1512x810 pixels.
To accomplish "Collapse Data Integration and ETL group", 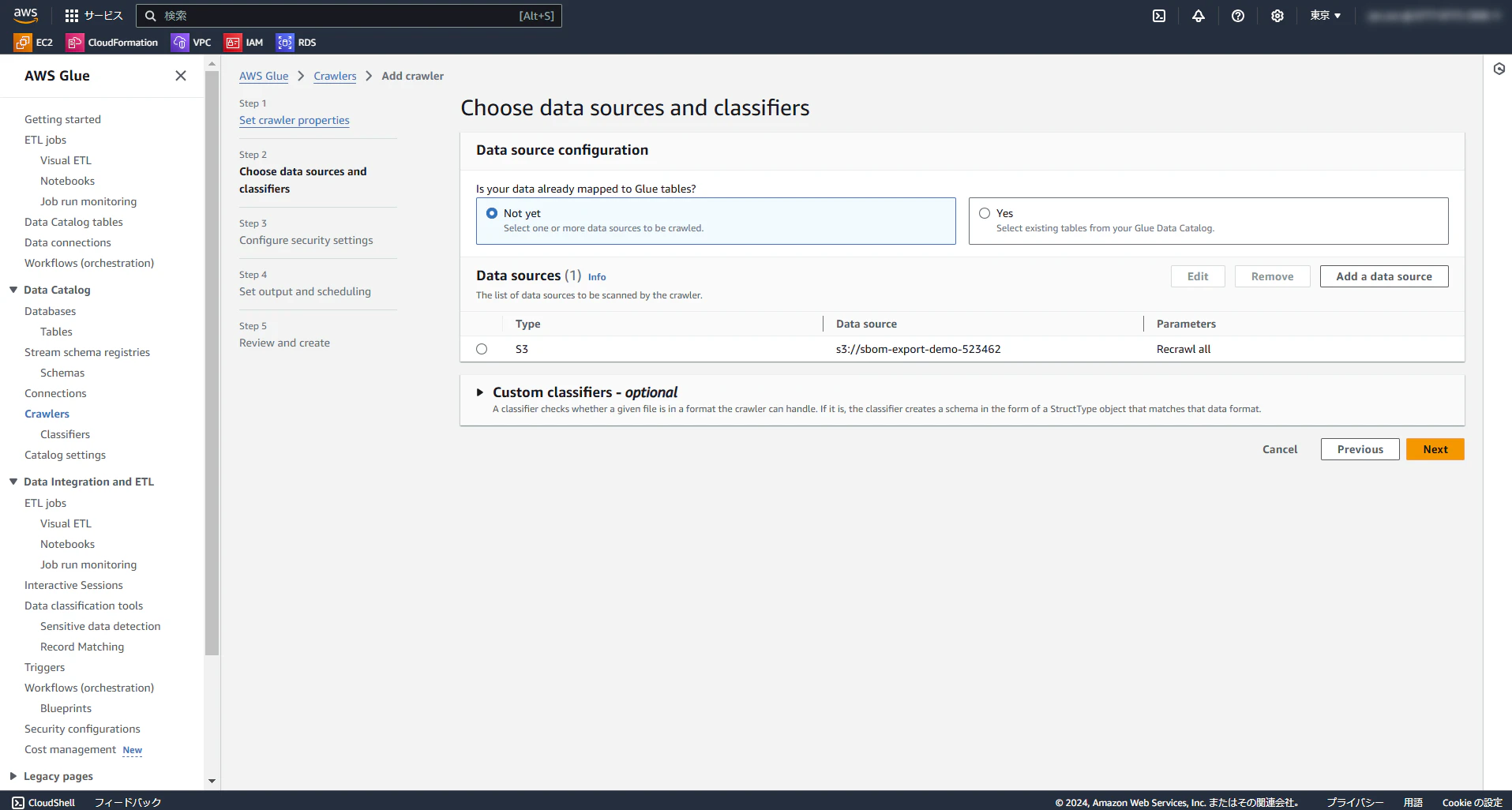I will pyautogui.click(x=13, y=482).
